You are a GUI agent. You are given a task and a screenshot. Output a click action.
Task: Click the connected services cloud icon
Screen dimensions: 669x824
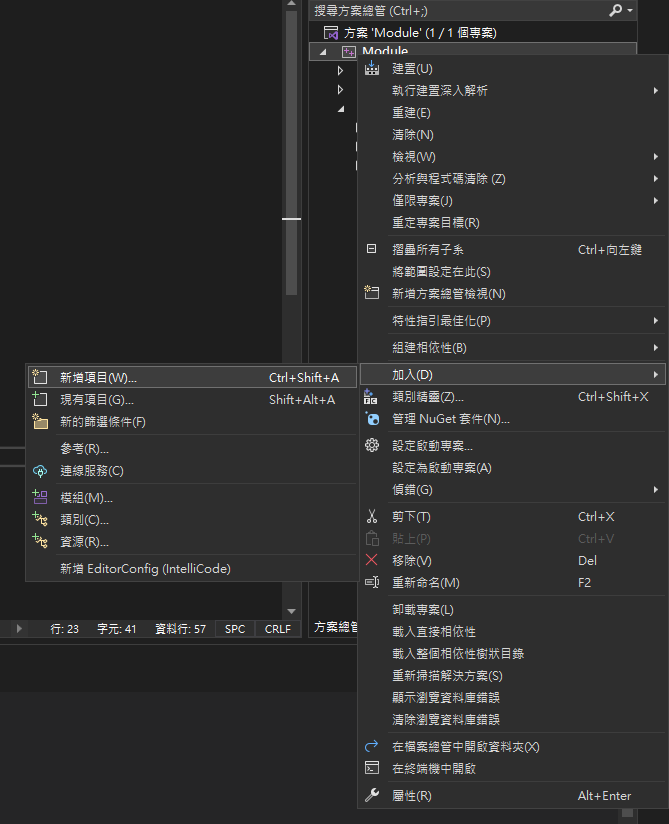(x=40, y=471)
